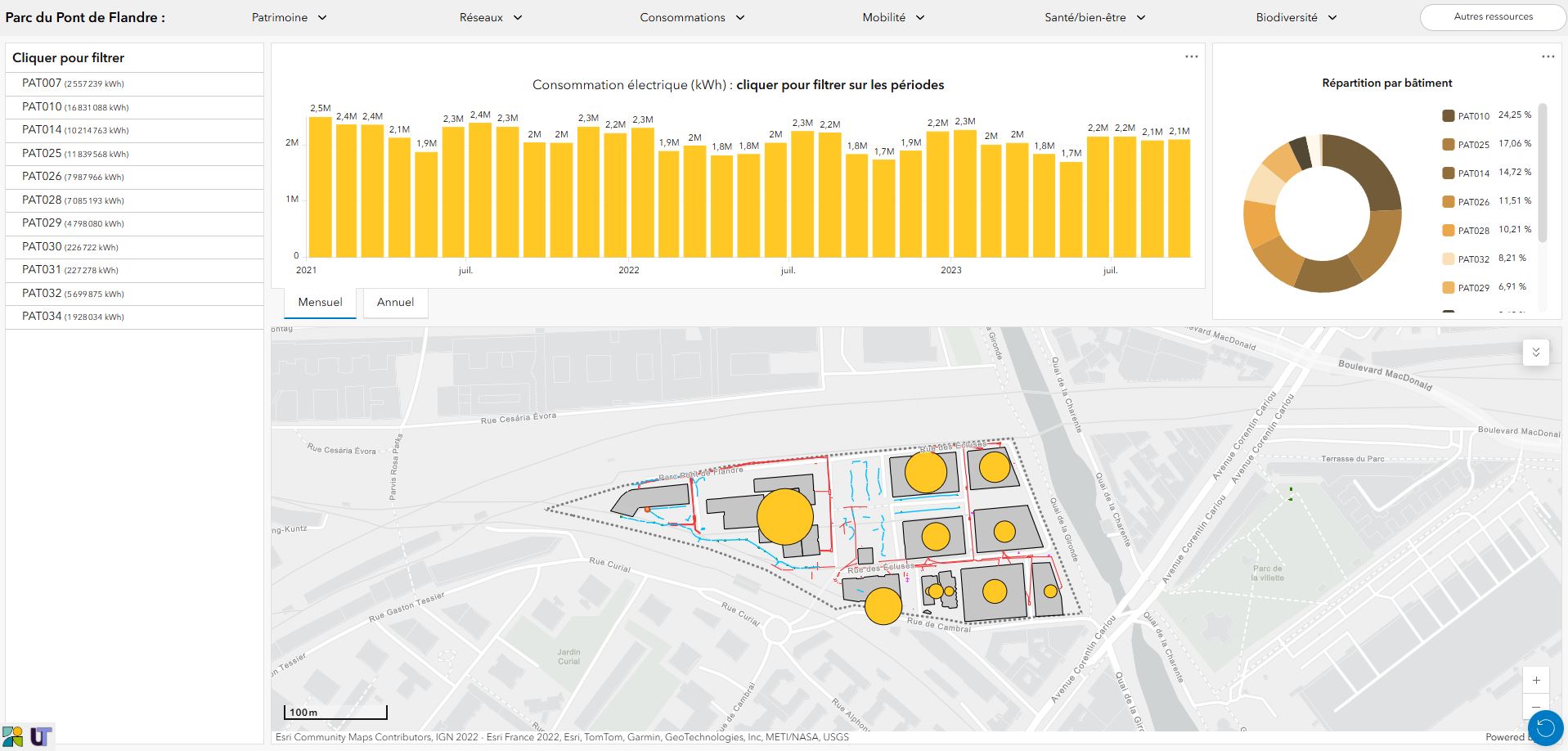Click the largest yellow bubble on the map
Image resolution: width=1568 pixels, height=751 pixels.
pyautogui.click(x=784, y=516)
